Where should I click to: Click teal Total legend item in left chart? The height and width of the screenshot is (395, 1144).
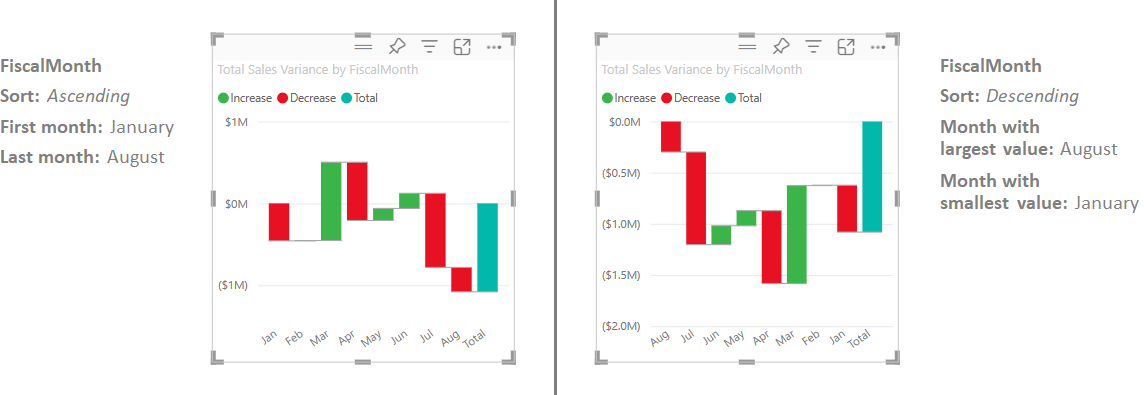click(x=360, y=98)
